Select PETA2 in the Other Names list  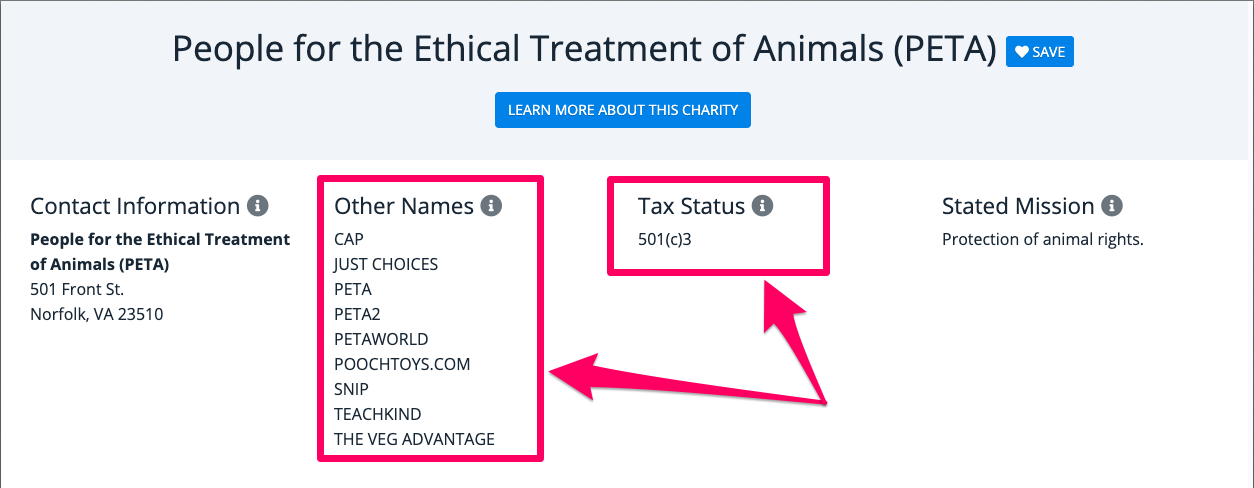357,314
